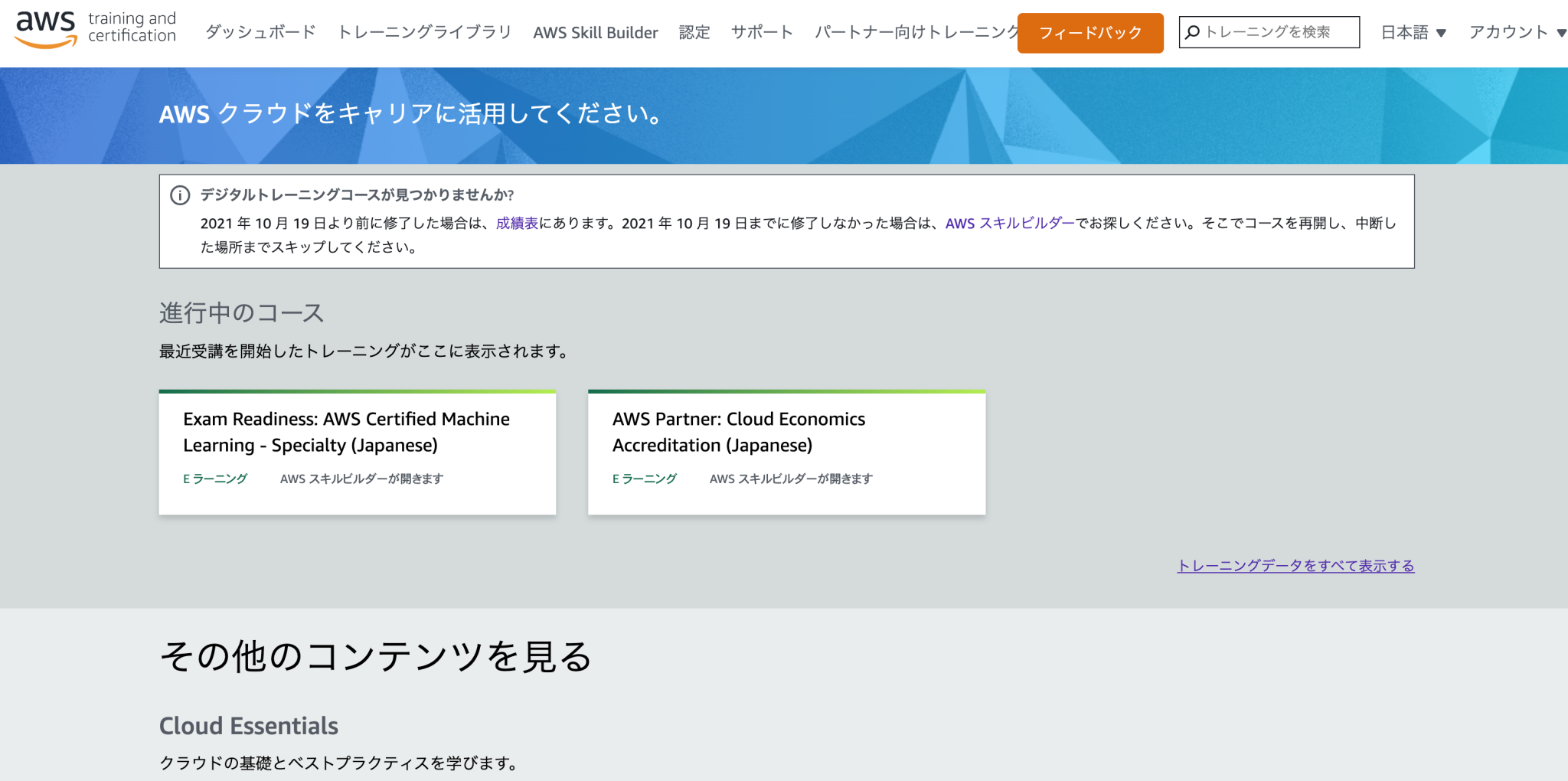Click AWS スキルビルダーが開きます on the Machine Learning card
Screen dimensions: 1568x781
pyautogui.click(x=361, y=479)
